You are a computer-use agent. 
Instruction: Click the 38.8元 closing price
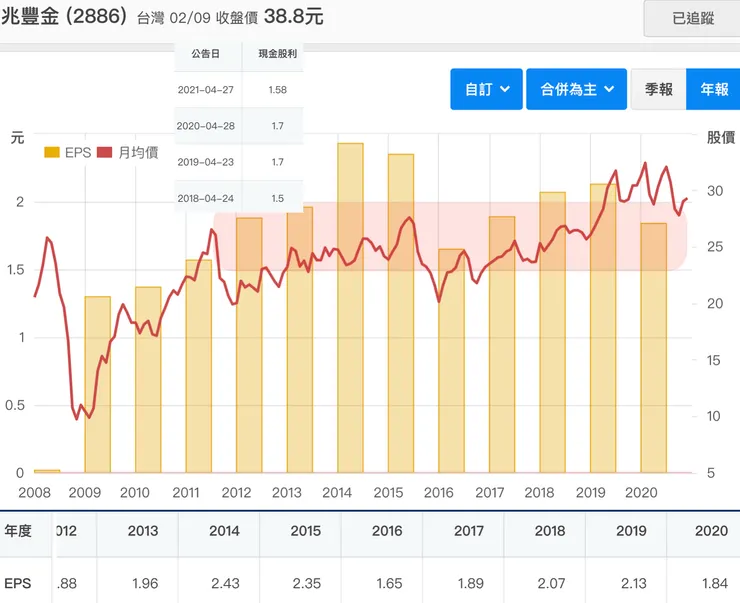(x=294, y=17)
